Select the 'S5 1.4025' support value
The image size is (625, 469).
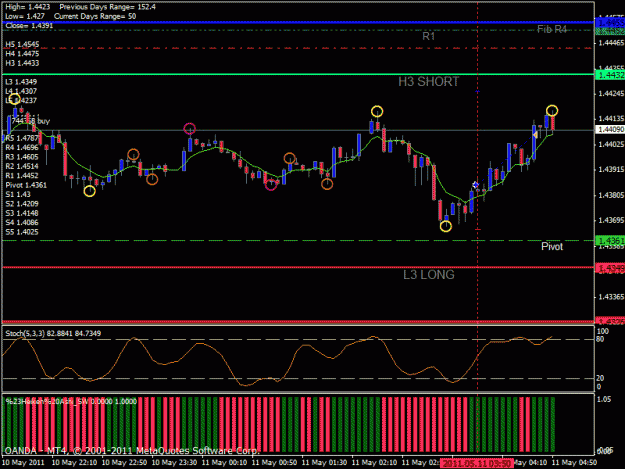point(22,232)
